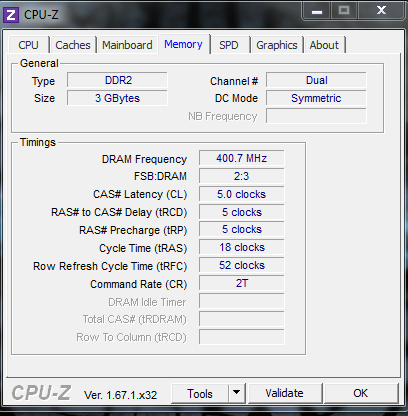Image resolution: width=408 pixels, height=416 pixels.
Task: Click the empty Row To Column field
Action: tap(242, 337)
